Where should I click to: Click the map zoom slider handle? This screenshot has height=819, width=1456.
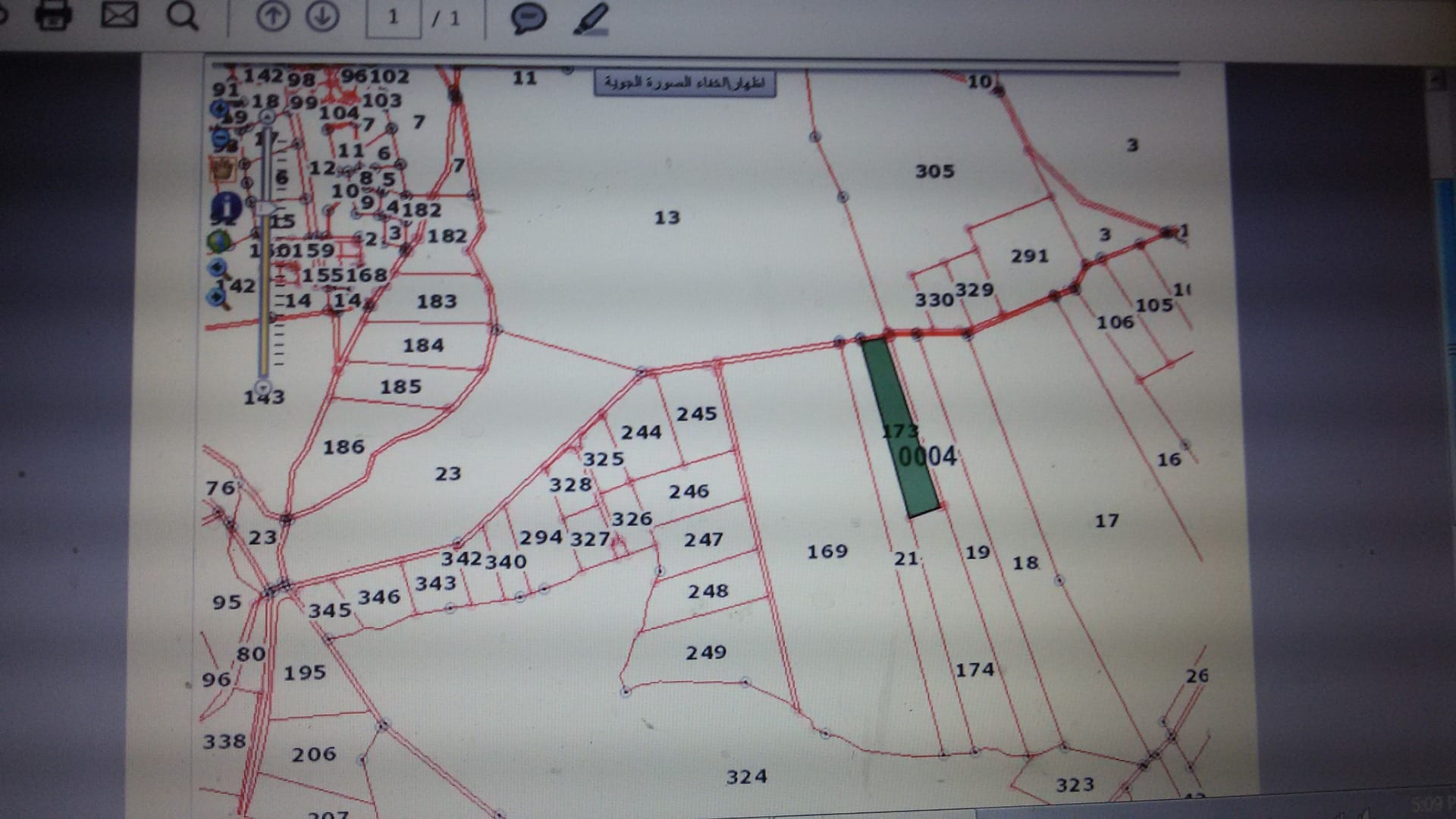click(x=267, y=208)
